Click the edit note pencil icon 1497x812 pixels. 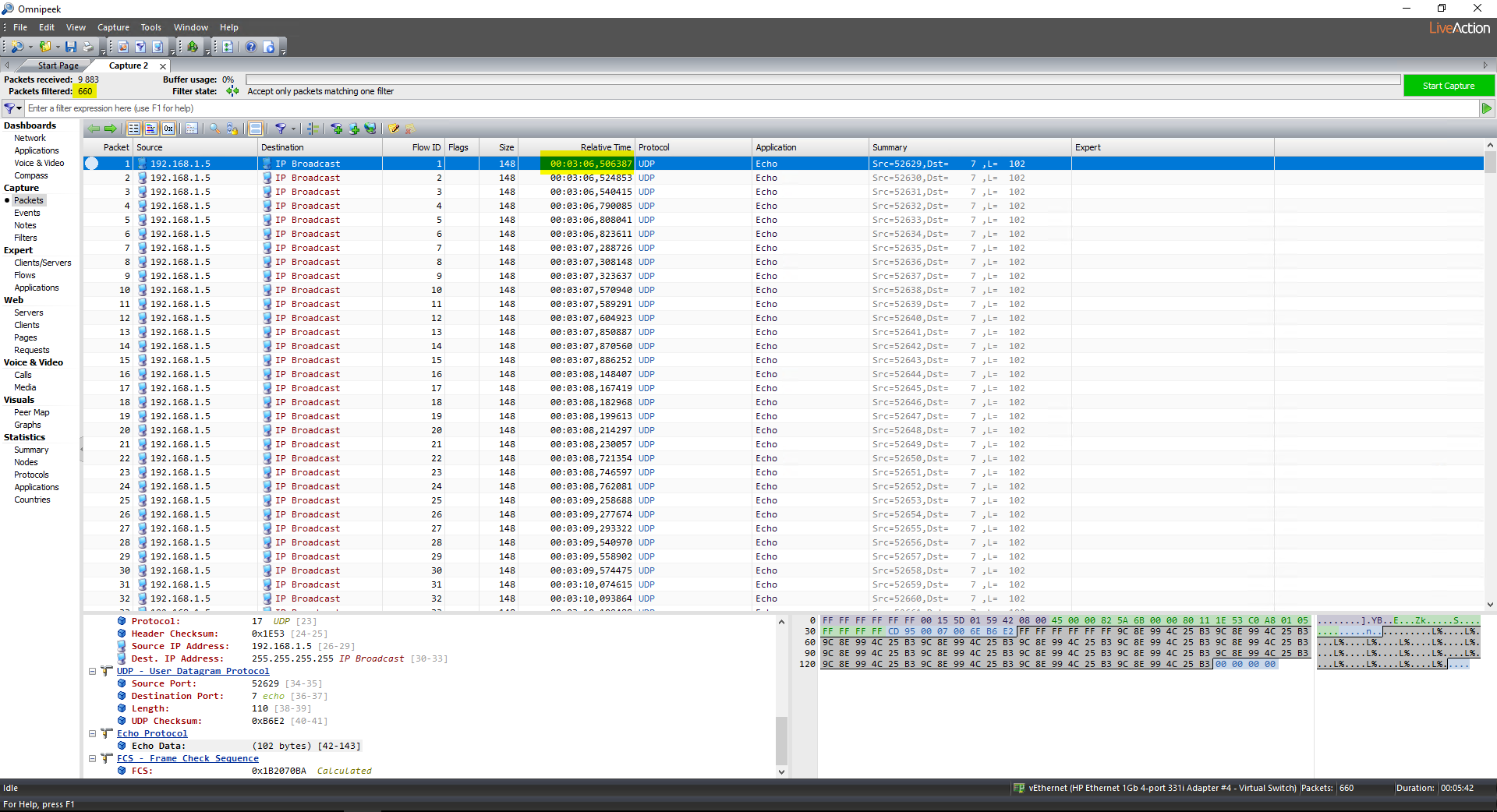pyautogui.click(x=394, y=129)
